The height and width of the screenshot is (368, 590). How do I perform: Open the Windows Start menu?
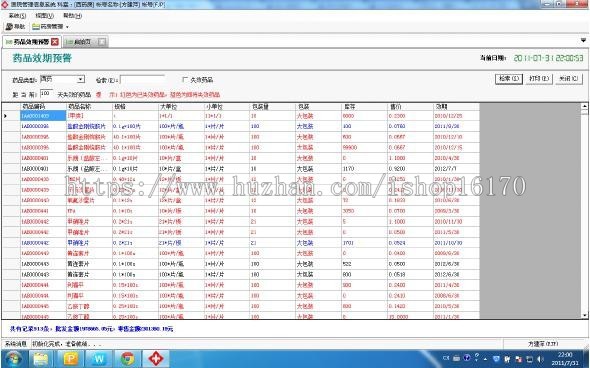[x=13, y=359]
